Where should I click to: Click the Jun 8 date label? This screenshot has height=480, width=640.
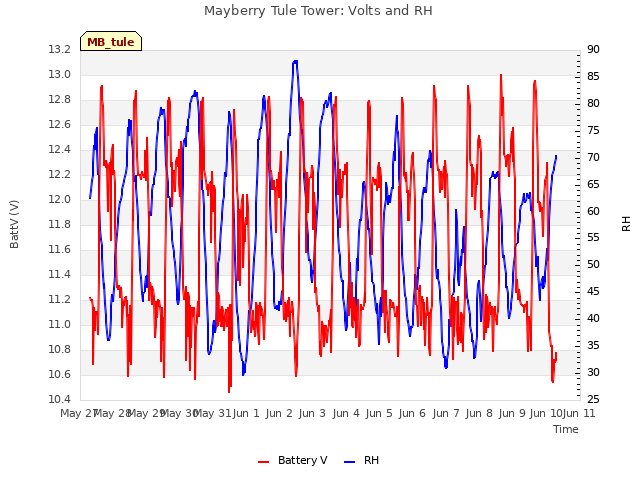pos(479,414)
